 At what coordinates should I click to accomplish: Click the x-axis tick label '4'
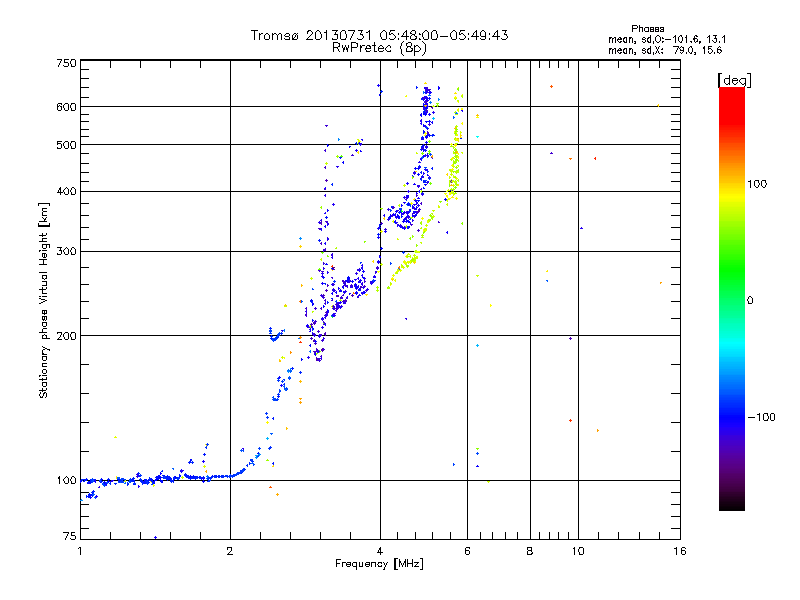[x=380, y=551]
